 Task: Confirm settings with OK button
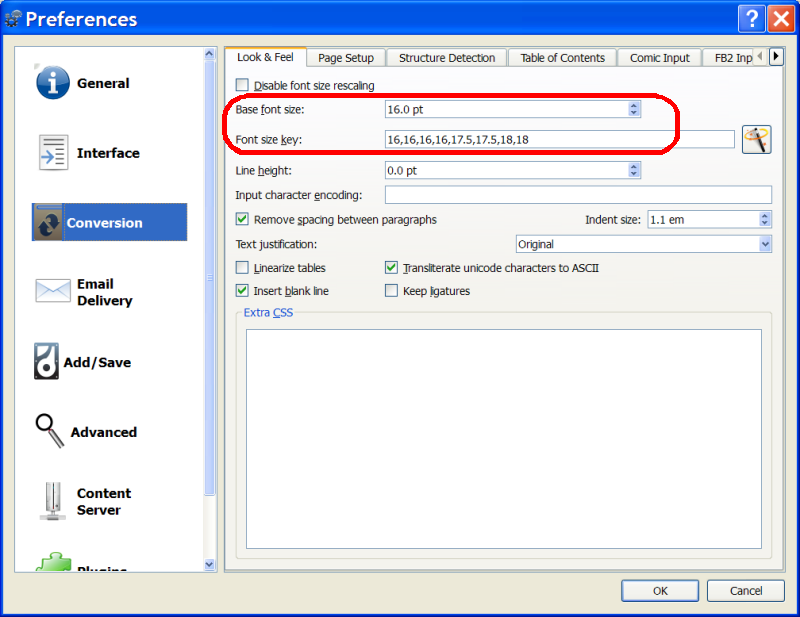tap(660, 590)
